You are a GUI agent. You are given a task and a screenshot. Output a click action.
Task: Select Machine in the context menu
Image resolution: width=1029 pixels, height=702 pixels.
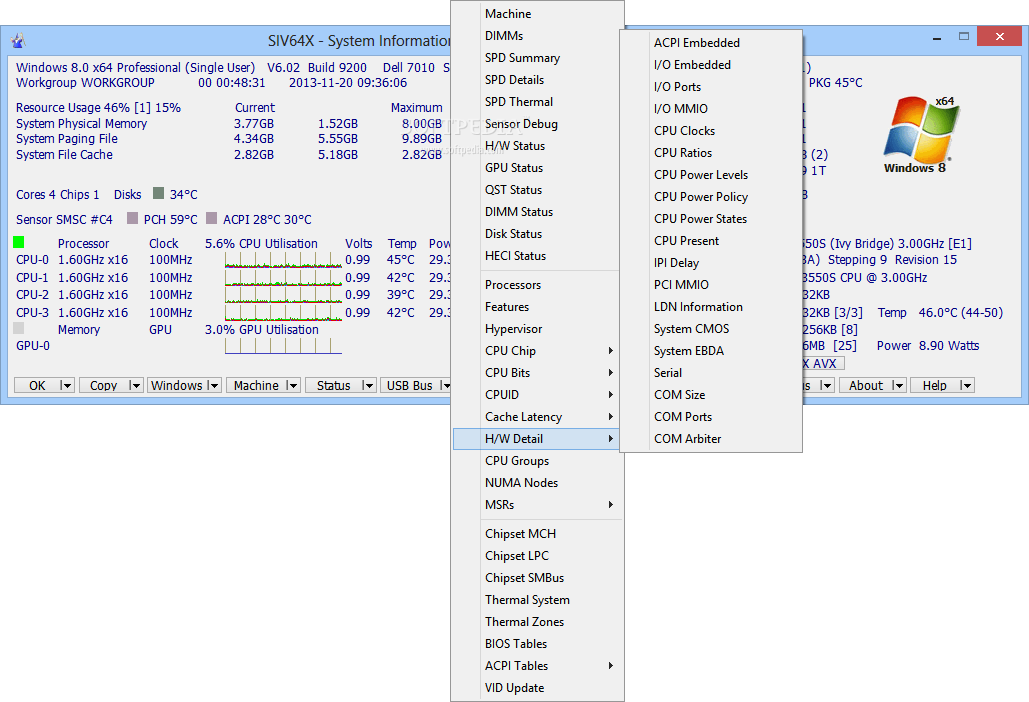click(x=537, y=14)
